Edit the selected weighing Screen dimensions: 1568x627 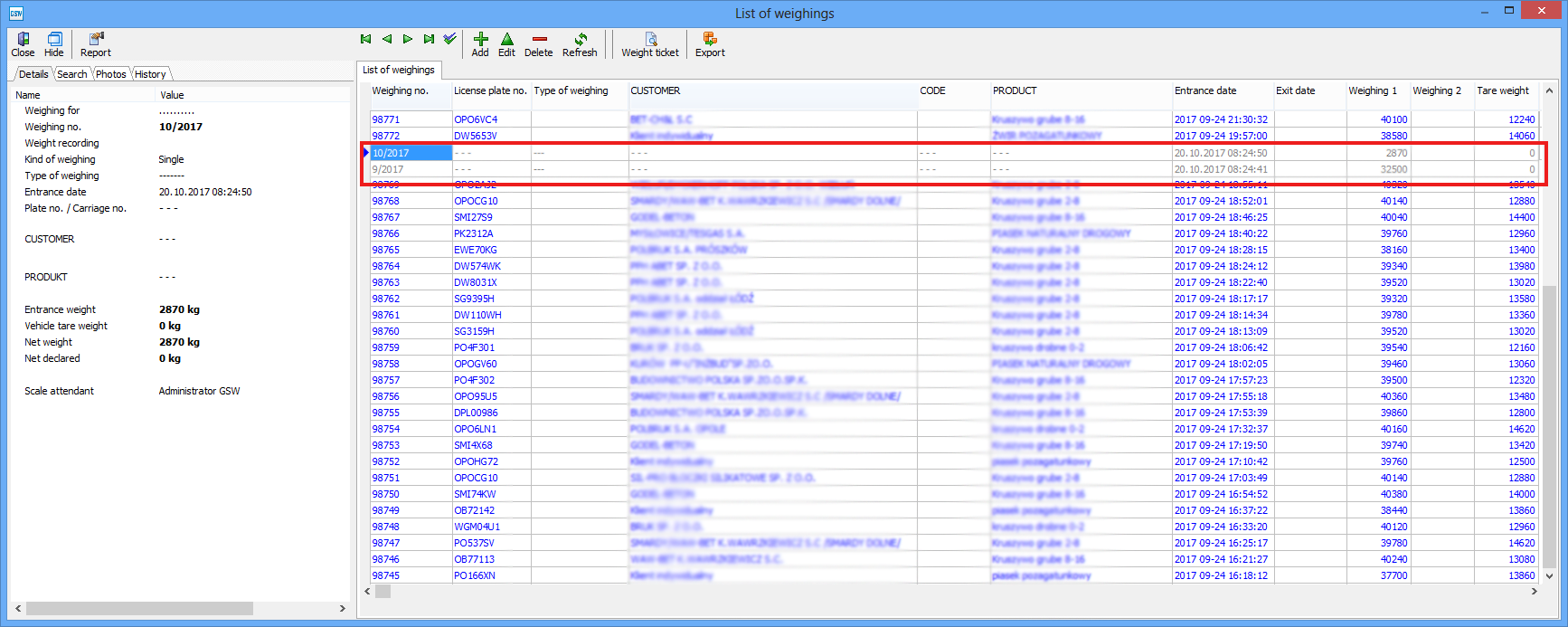tap(506, 44)
